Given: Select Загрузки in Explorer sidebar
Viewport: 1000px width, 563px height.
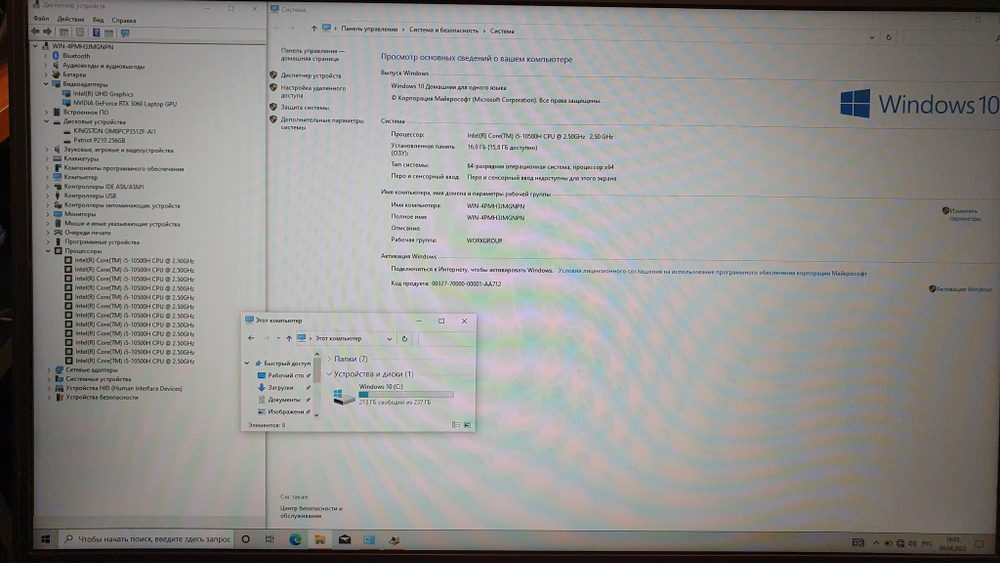Looking at the screenshot, I should 281,388.
